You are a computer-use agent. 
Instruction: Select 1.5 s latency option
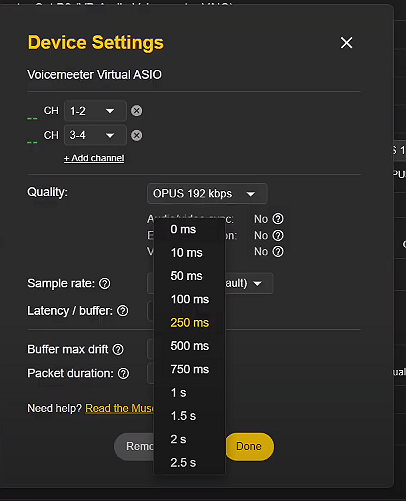(189, 416)
